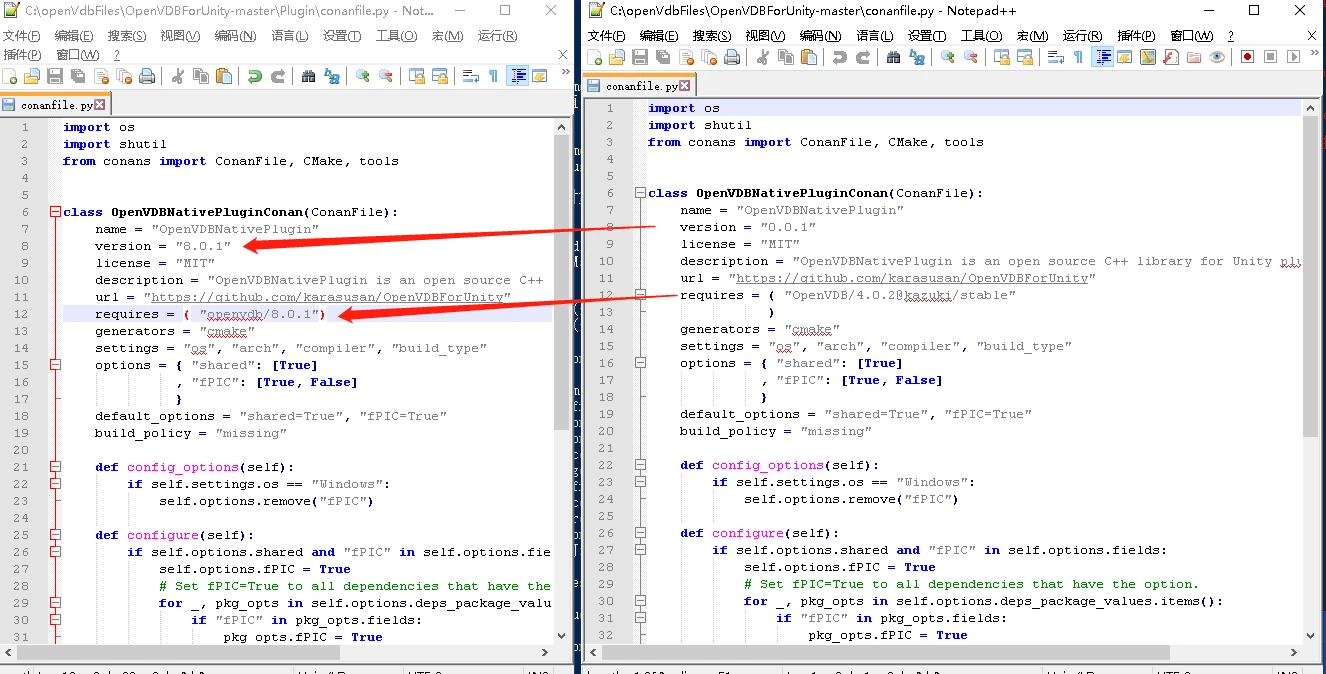
Task: Click github URL string in right window code
Action: point(912,278)
